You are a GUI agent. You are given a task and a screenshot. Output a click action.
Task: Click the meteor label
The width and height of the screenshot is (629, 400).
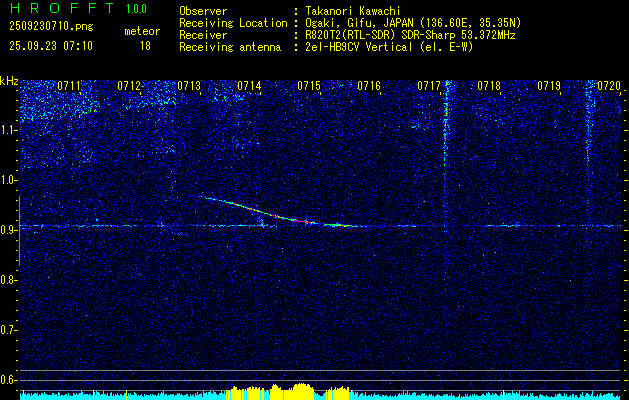tap(142, 31)
